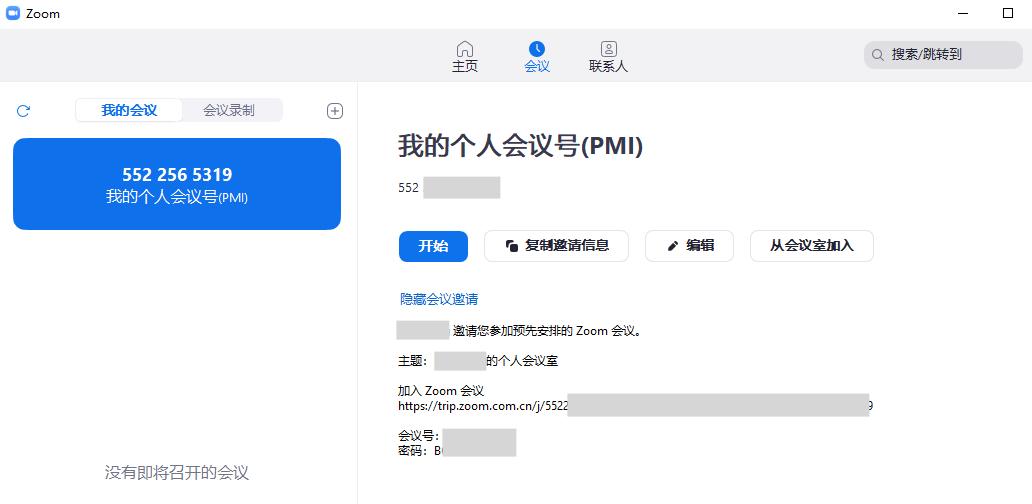Select the 552 256 5319 PMI meeting card
The height and width of the screenshot is (504, 1032).
pyautogui.click(x=177, y=184)
